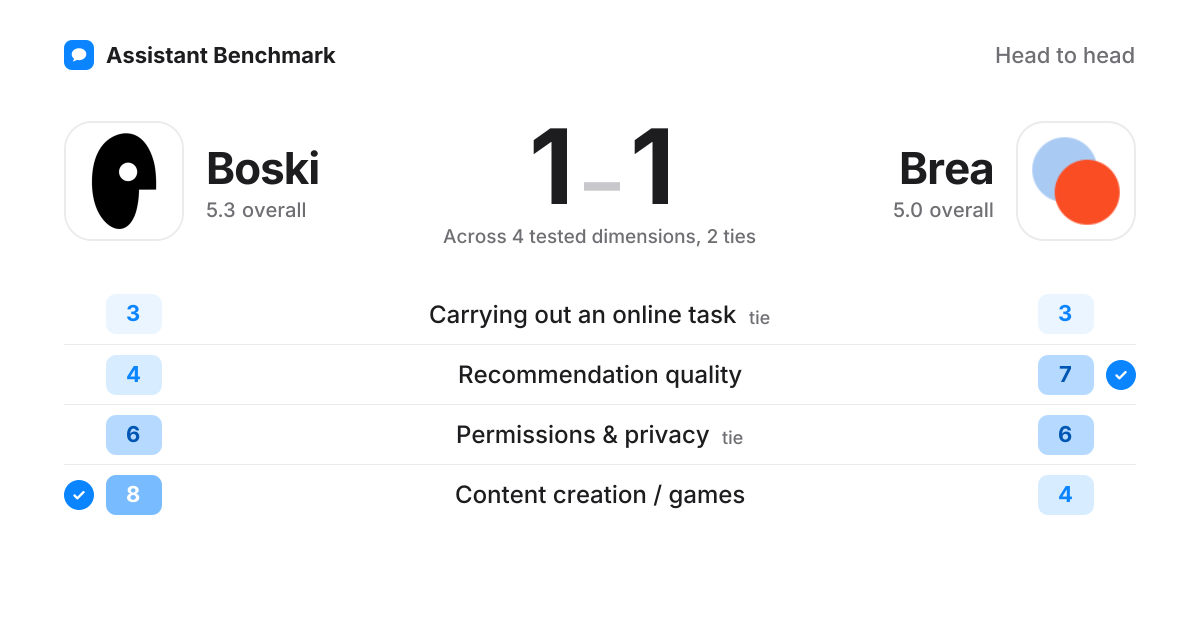Select the Carrying out an online task row
Image resolution: width=1200 pixels, height=630 pixels.
click(x=600, y=315)
